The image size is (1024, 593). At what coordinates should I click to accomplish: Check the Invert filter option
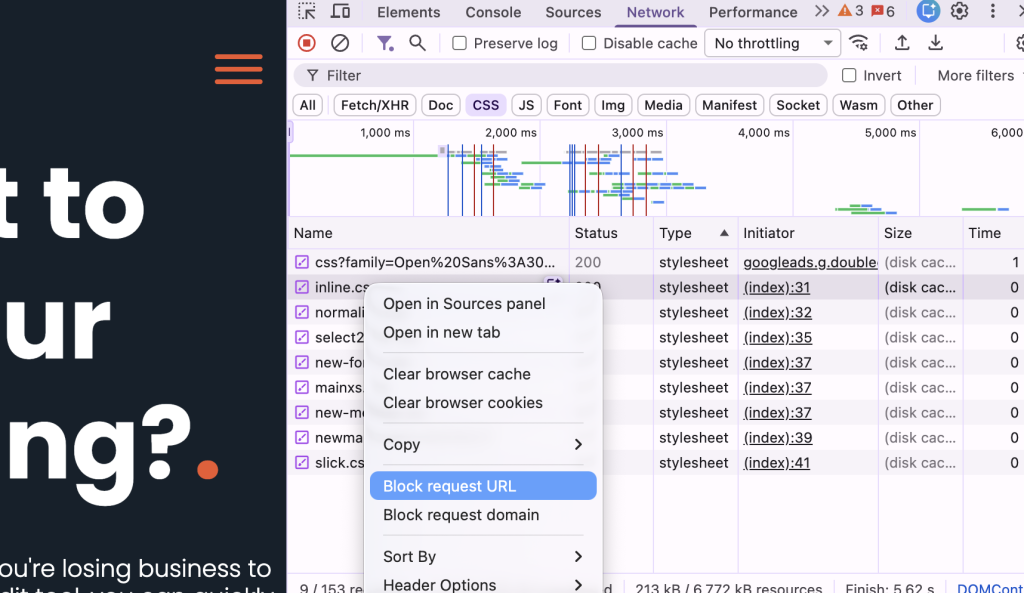(x=844, y=75)
